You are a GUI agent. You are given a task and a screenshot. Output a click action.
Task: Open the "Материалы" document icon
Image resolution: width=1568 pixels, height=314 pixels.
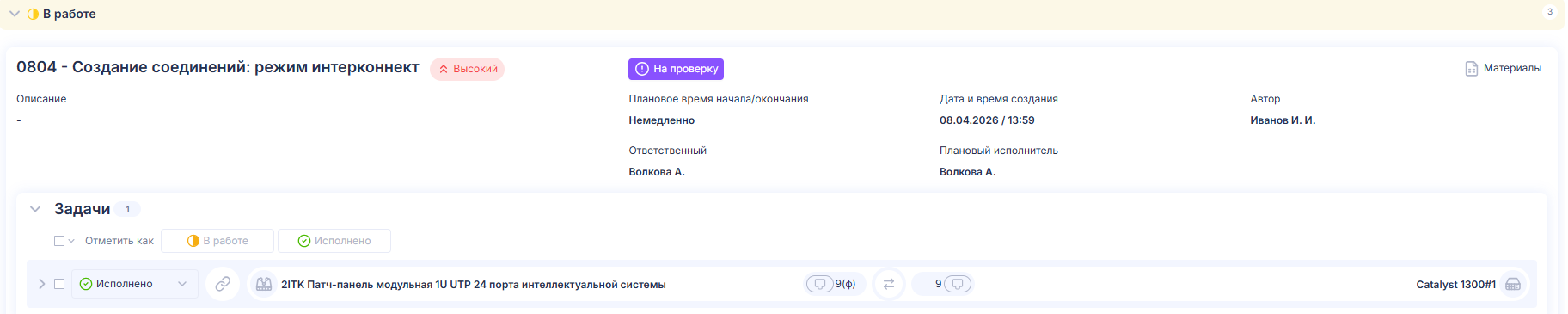[1472, 68]
